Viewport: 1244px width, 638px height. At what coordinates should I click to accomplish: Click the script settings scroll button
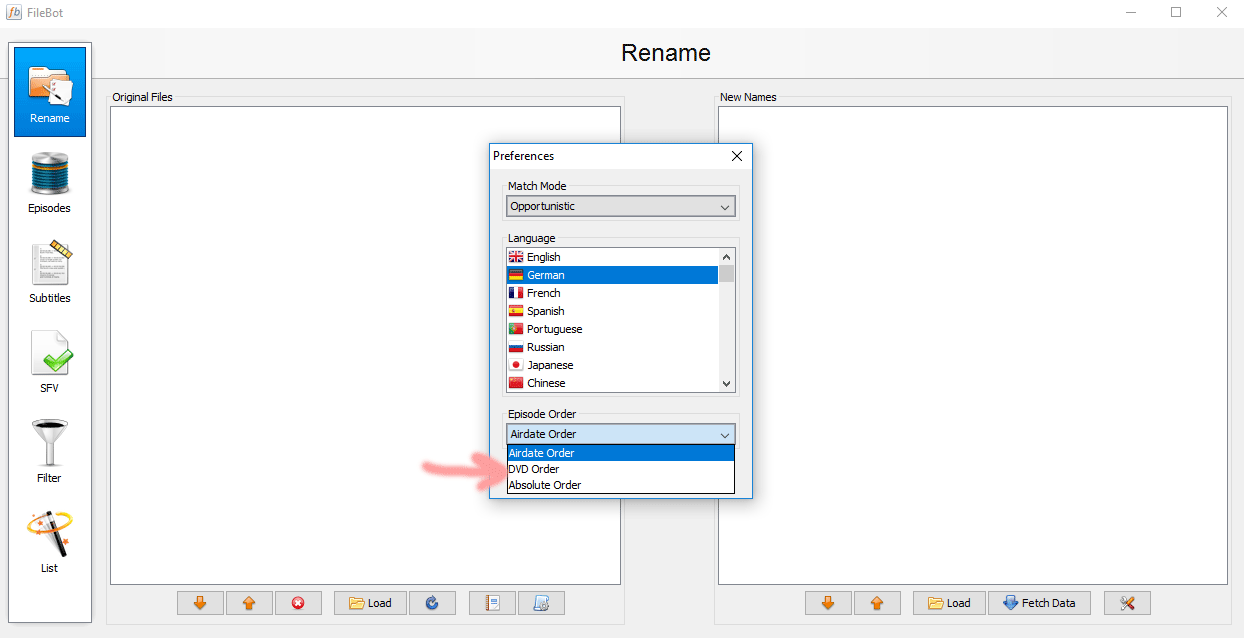[541, 603]
